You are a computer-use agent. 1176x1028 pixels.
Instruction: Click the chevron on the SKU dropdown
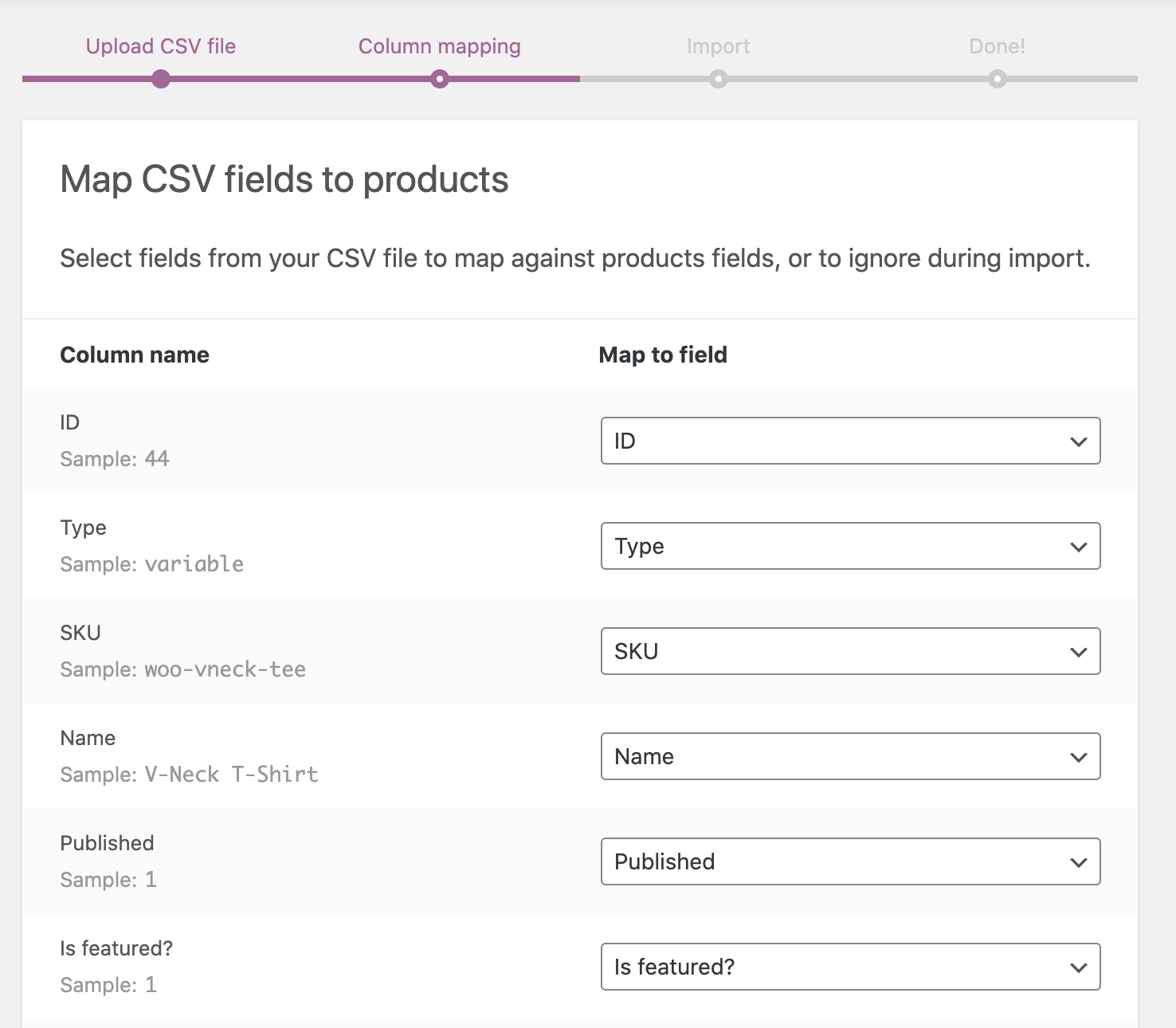pos(1079,651)
